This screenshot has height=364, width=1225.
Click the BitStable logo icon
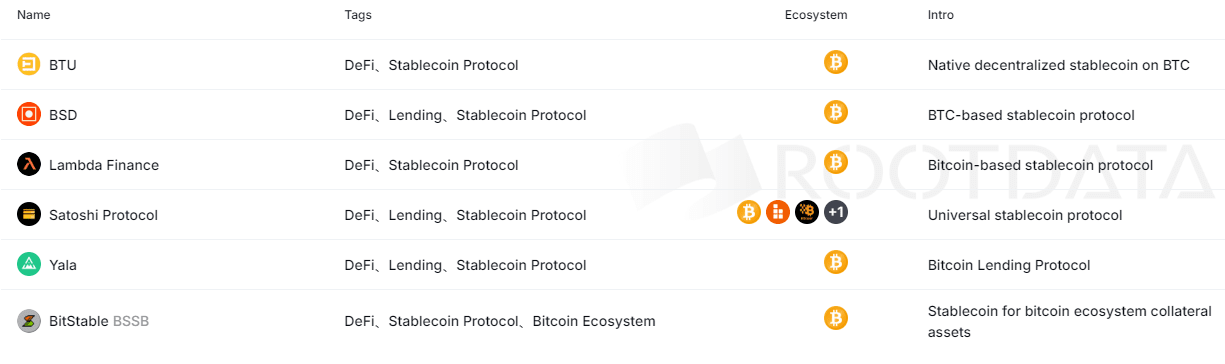(x=29, y=321)
